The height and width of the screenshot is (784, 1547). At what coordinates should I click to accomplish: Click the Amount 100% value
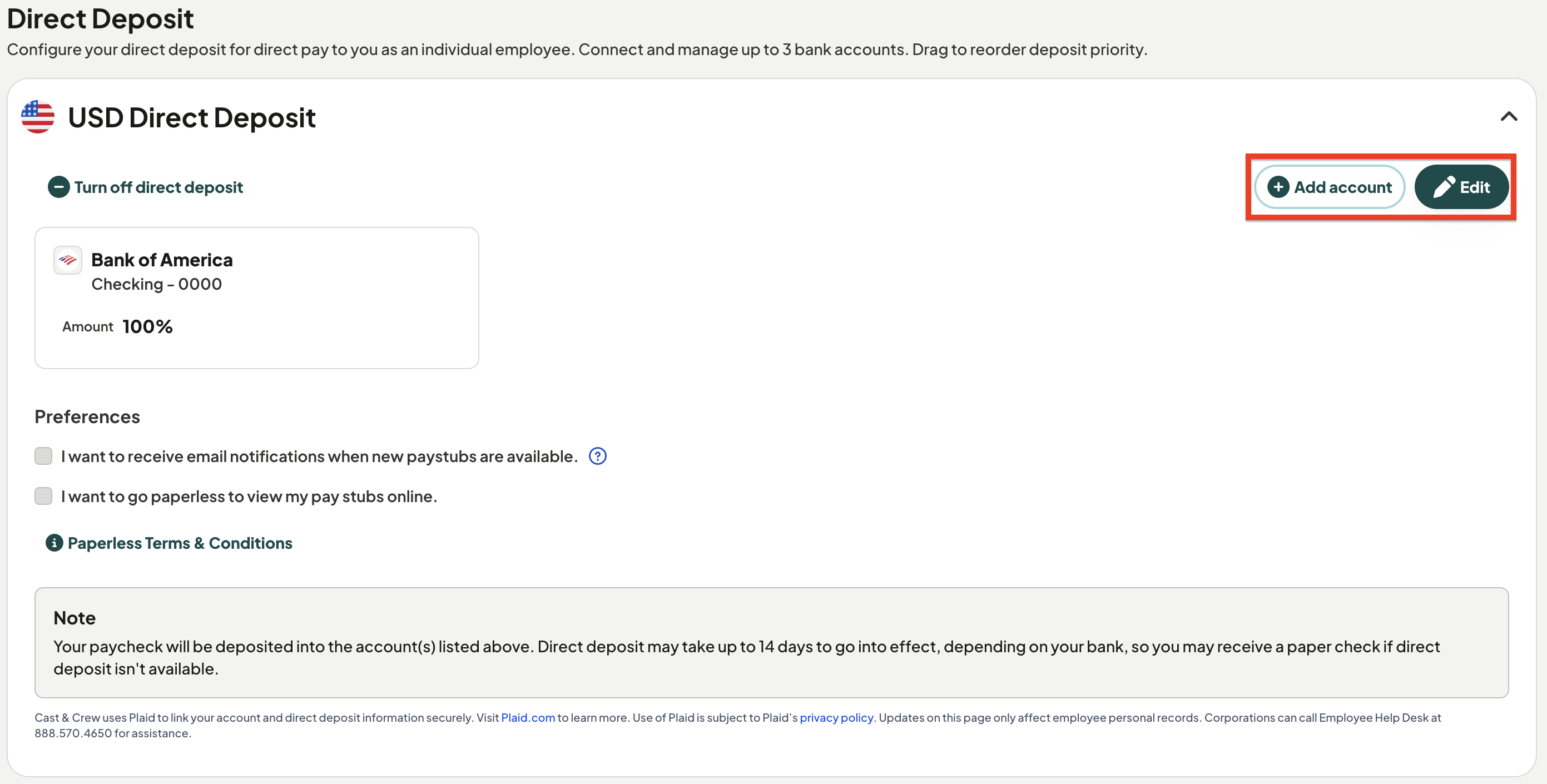click(148, 326)
